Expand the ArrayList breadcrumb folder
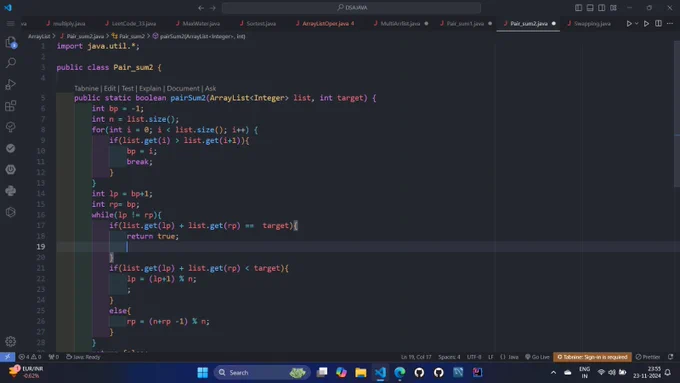The image size is (680, 383). click(x=39, y=36)
